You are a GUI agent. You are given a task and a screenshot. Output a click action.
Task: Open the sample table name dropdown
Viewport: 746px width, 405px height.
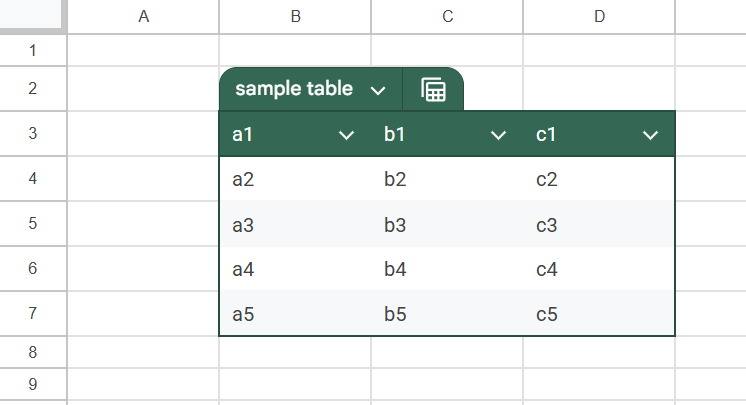[378, 90]
